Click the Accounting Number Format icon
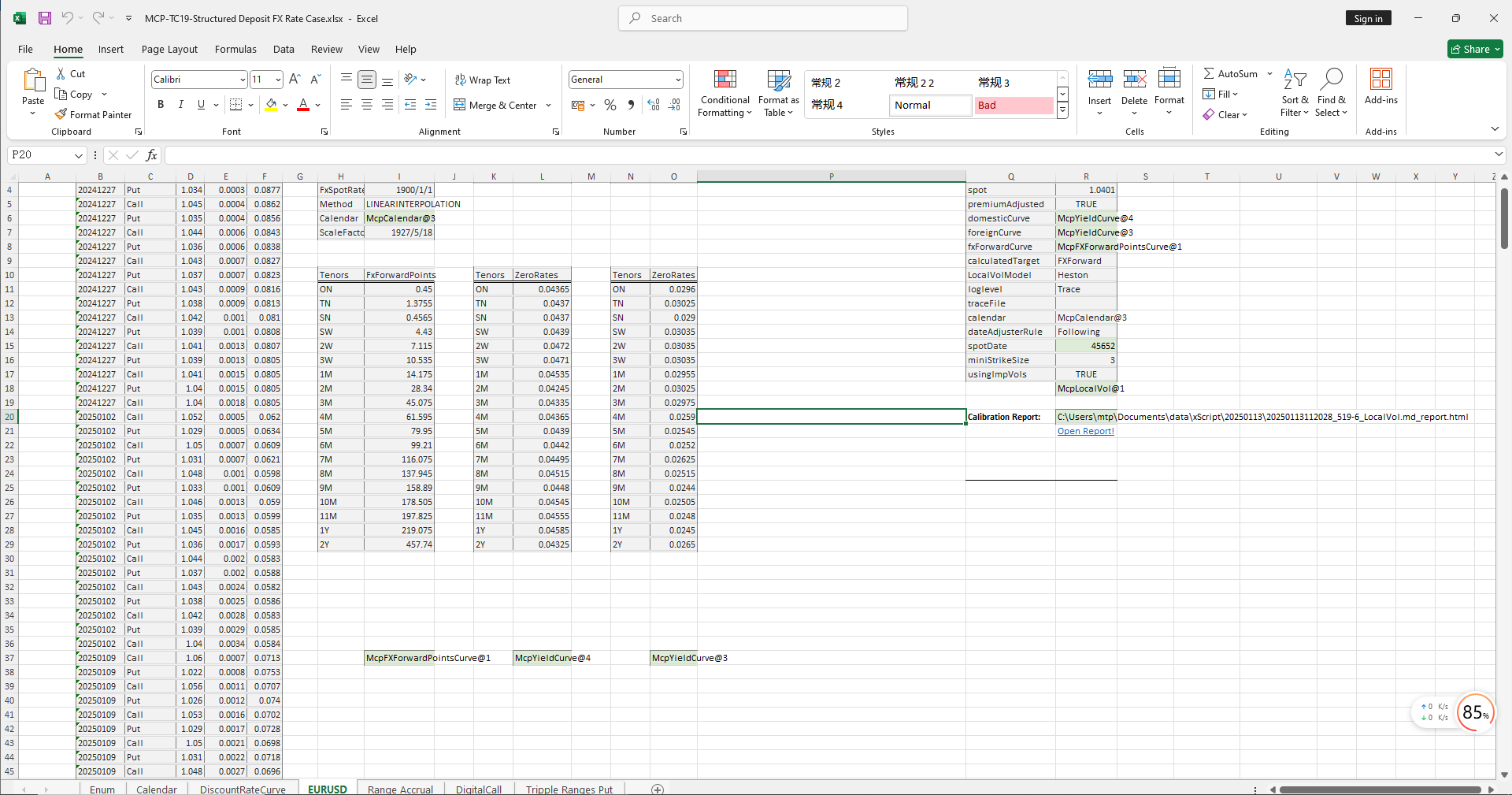 click(578, 105)
